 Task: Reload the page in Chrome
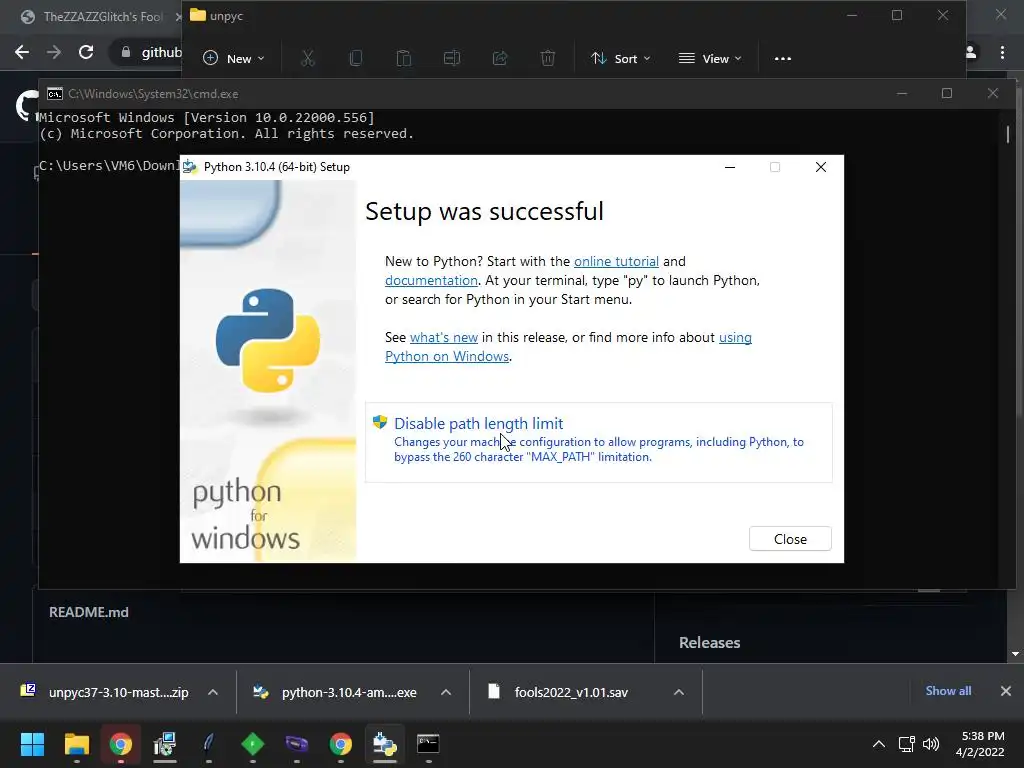coord(86,52)
